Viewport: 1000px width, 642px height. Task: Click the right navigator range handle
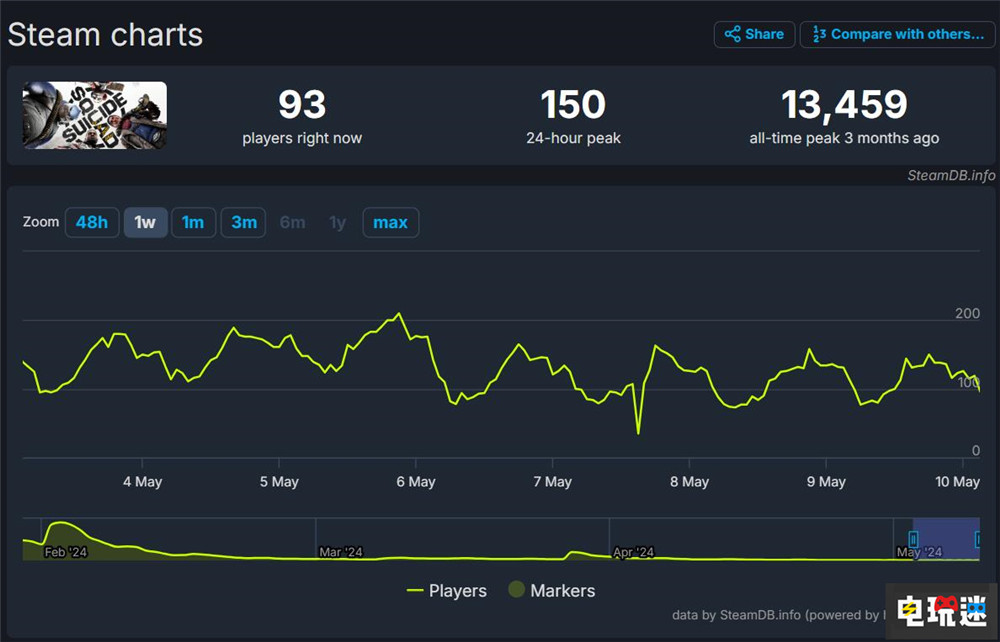pyautogui.click(x=978, y=540)
